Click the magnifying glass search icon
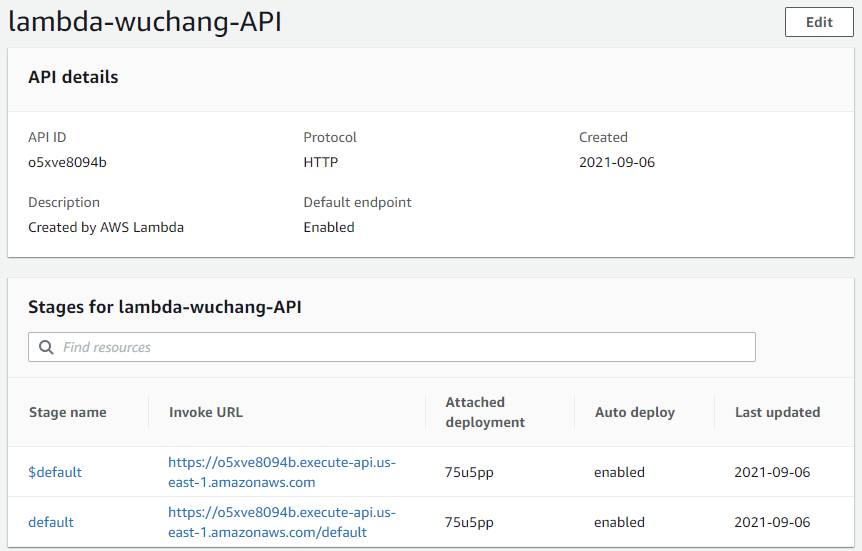This screenshot has height=551, width=862. pyautogui.click(x=45, y=347)
